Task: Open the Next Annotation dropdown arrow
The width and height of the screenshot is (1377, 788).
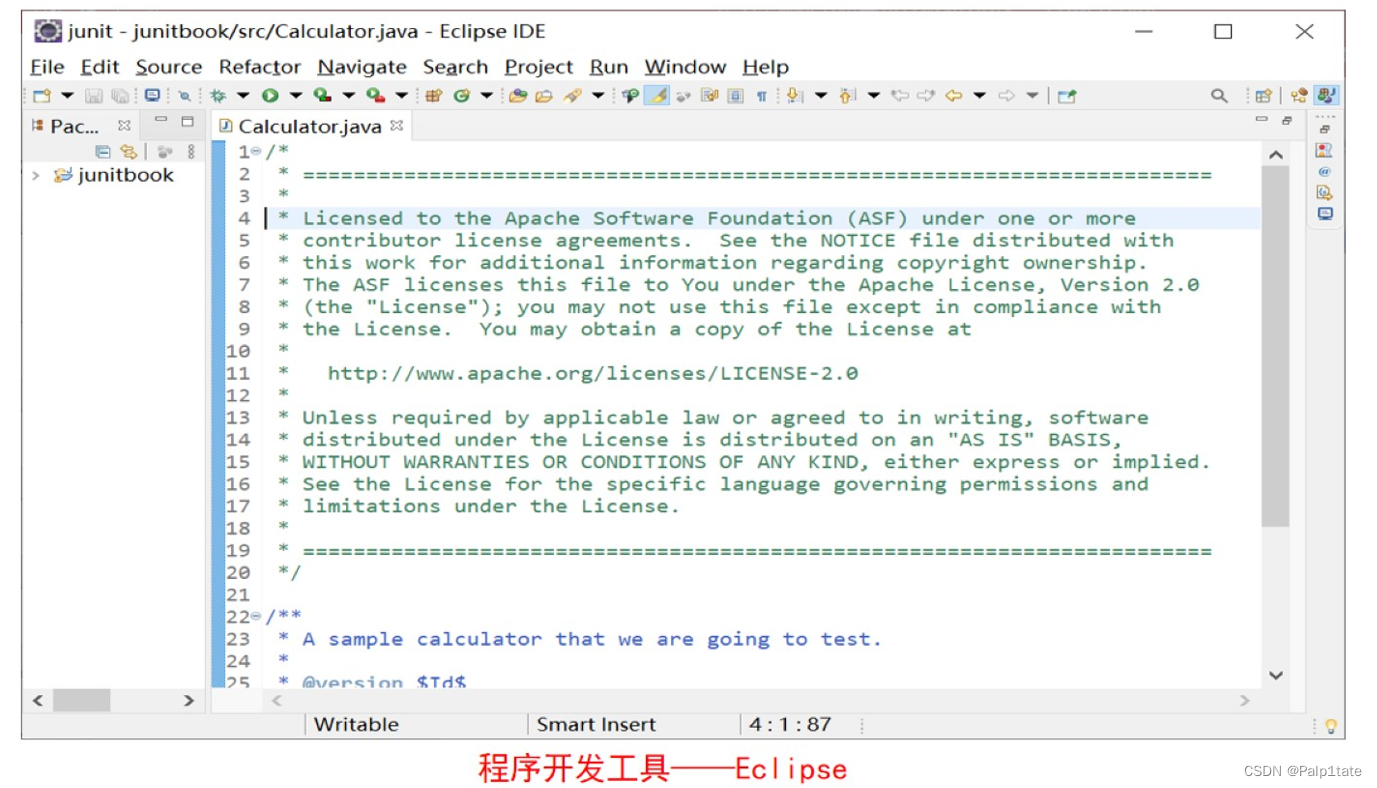Action: (820, 96)
